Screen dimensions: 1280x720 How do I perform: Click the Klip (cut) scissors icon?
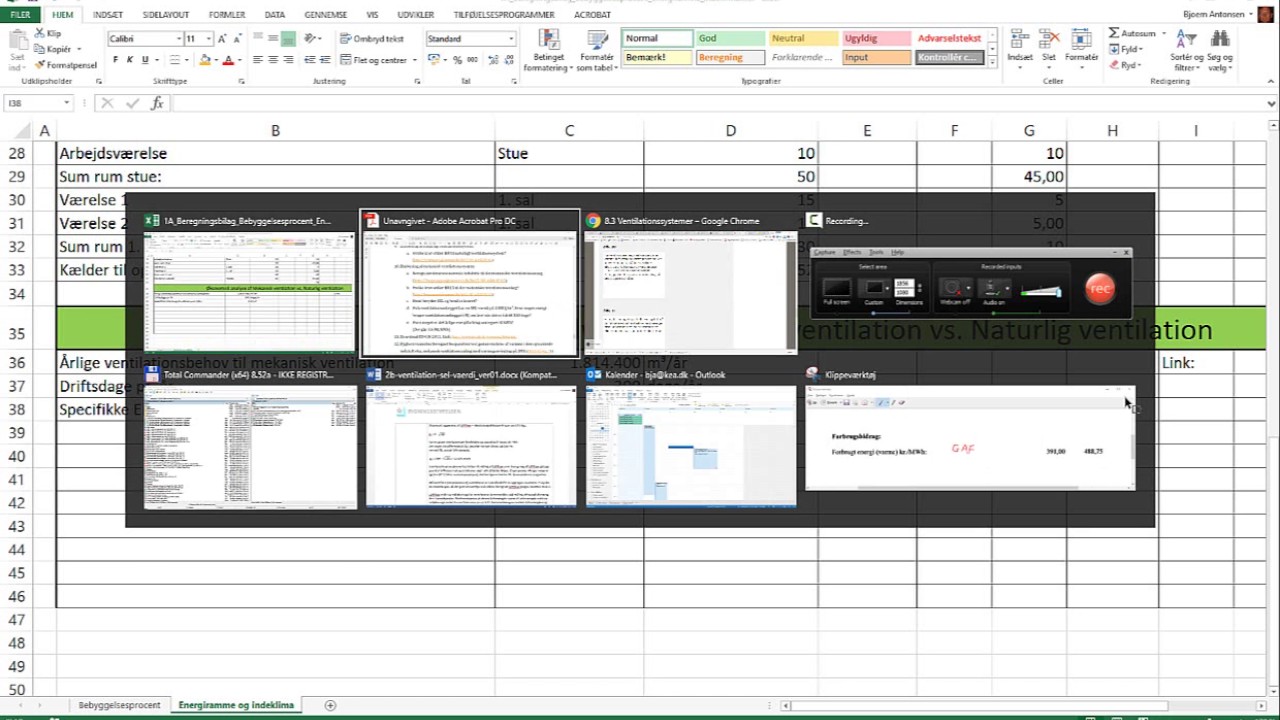[x=39, y=33]
